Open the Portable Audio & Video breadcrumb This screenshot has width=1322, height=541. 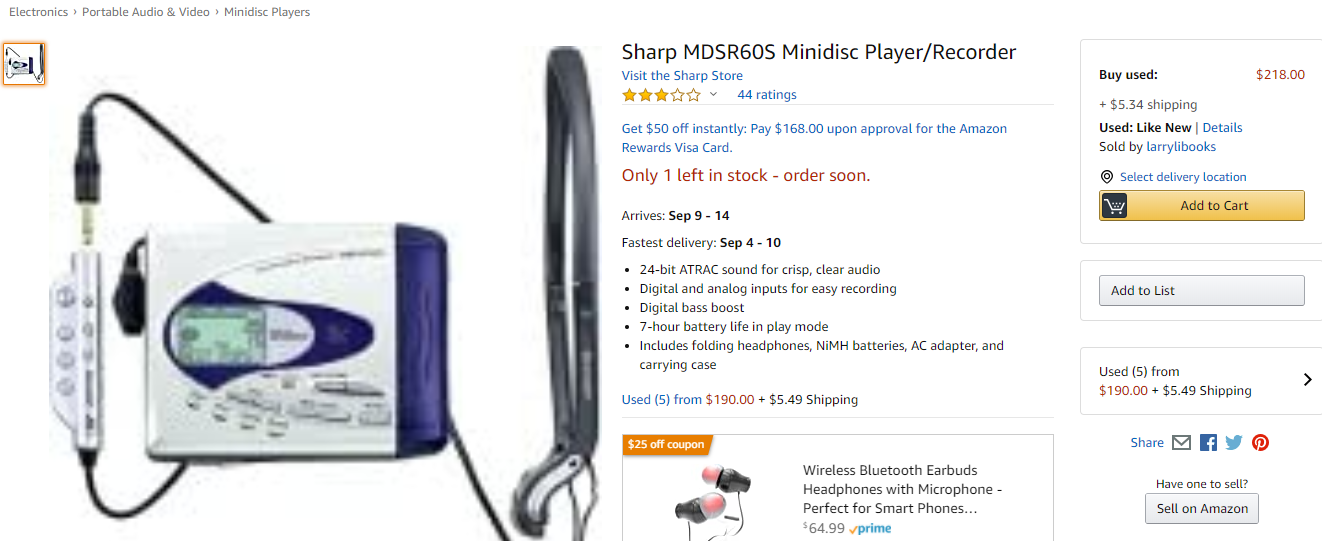[146, 12]
